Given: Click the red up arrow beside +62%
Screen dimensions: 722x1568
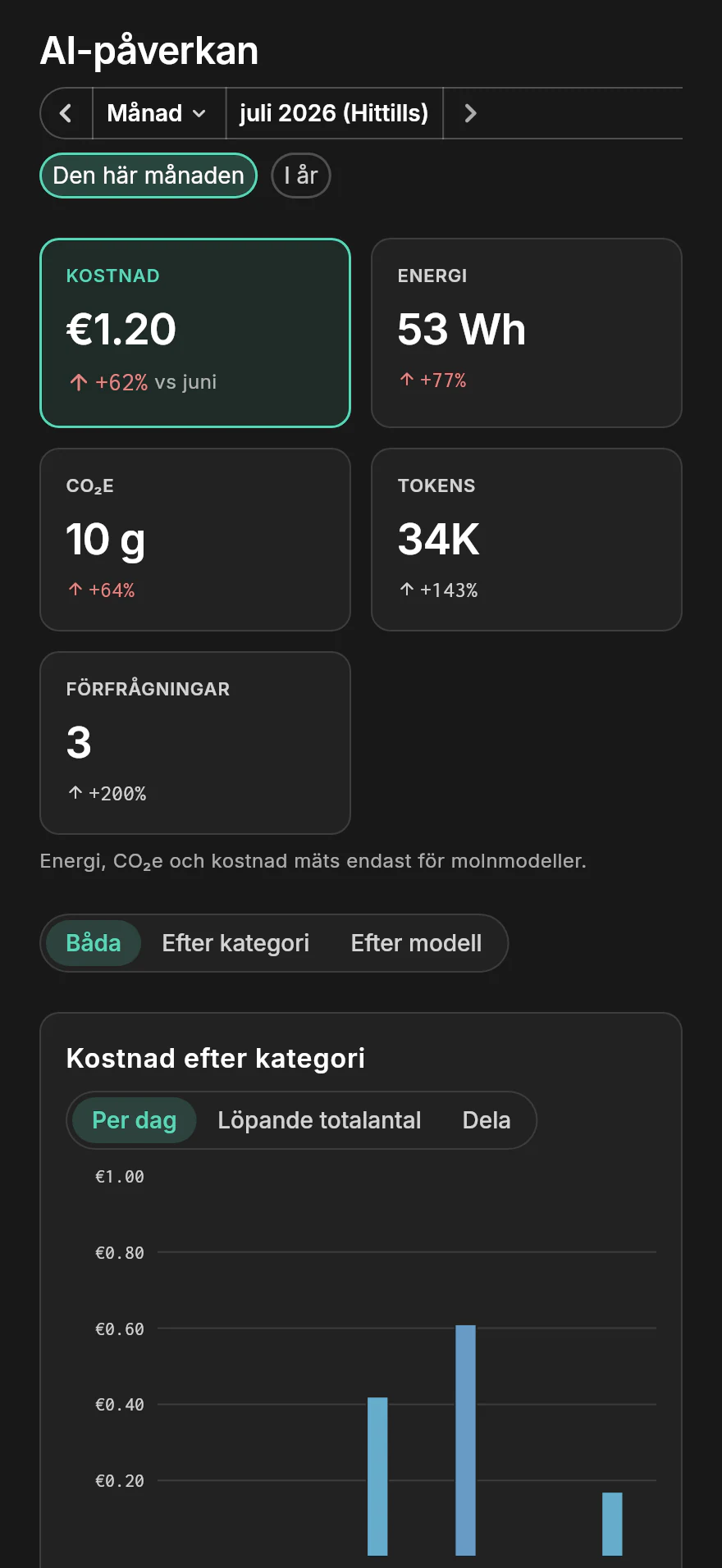Looking at the screenshot, I should pyautogui.click(x=79, y=382).
